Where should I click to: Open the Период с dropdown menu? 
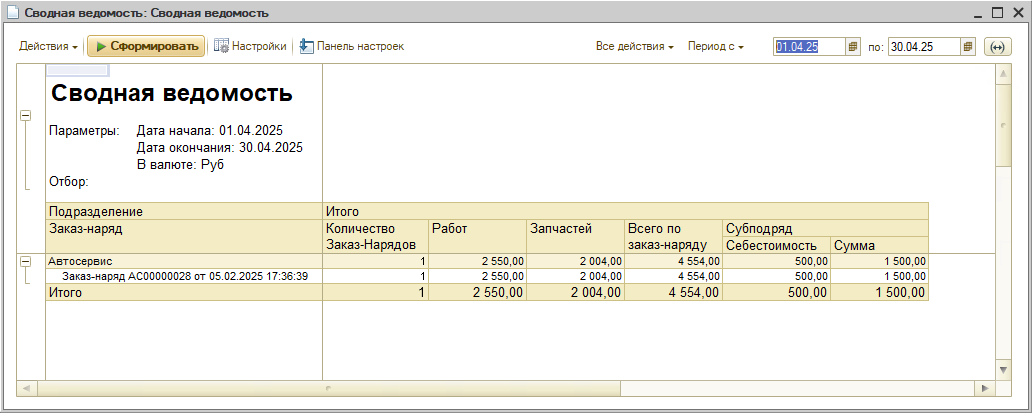pyautogui.click(x=715, y=47)
